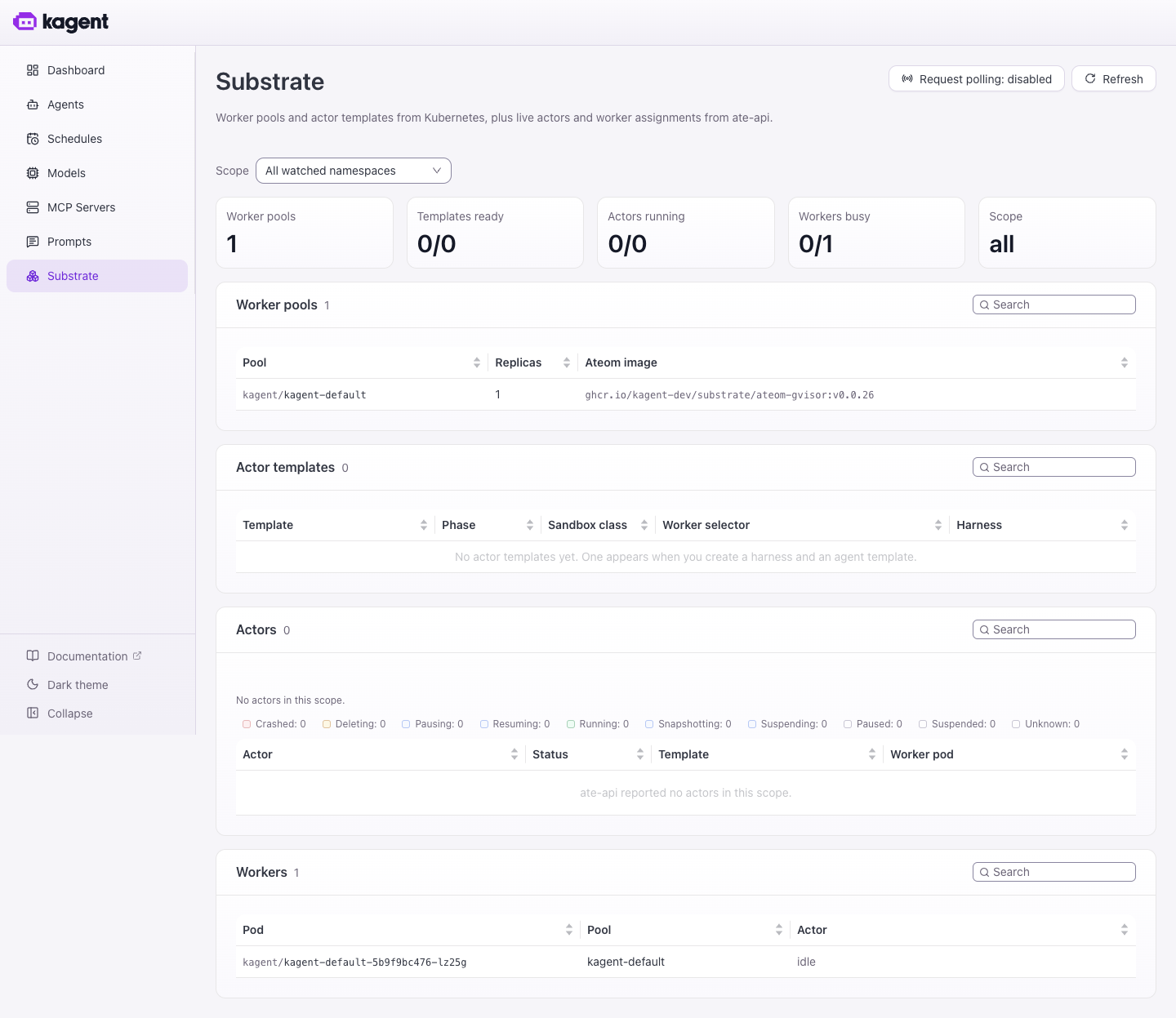
Task: Click the Schedules calendar icon
Action: pyautogui.click(x=33, y=139)
